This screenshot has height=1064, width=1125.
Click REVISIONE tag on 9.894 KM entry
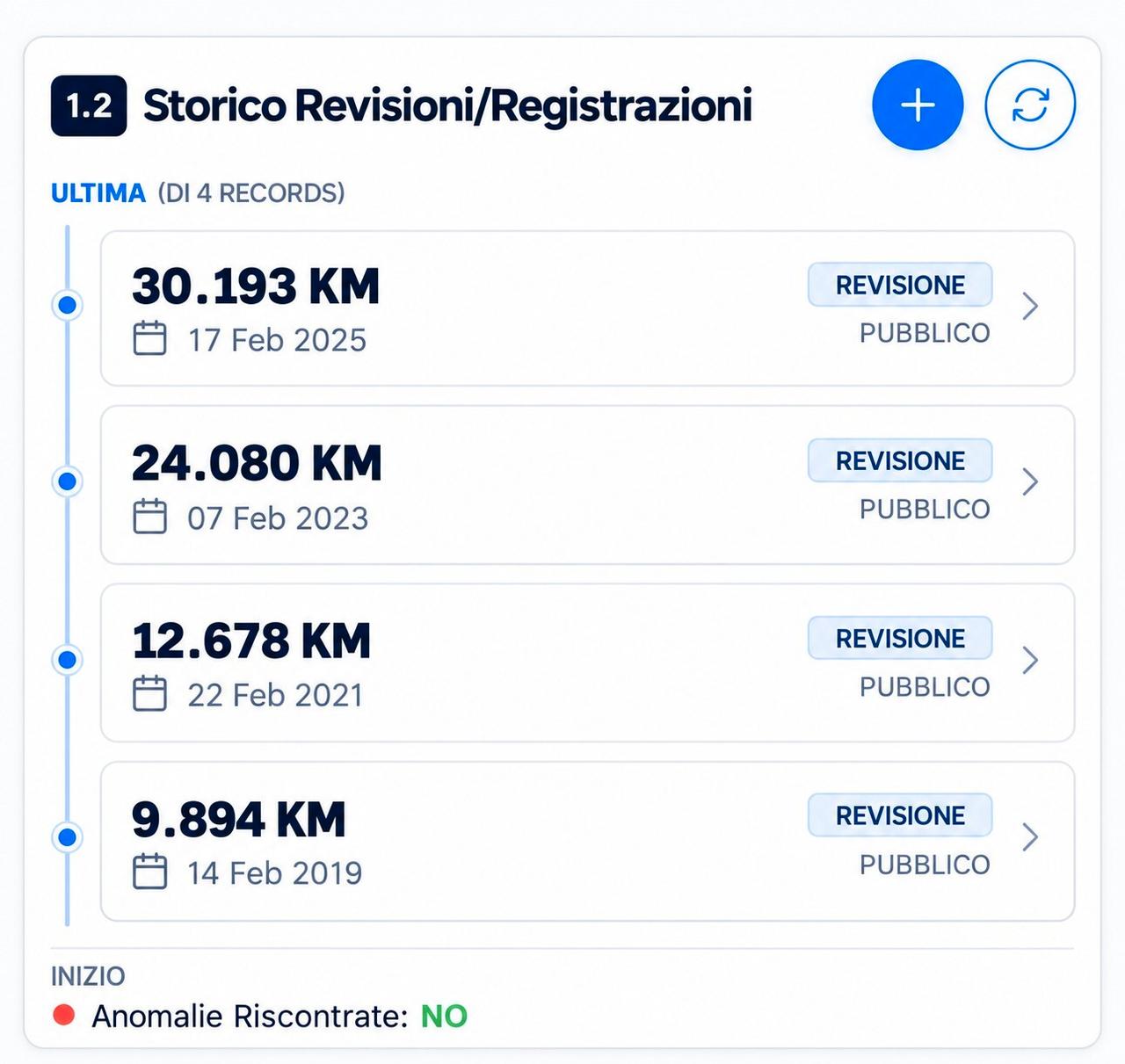tap(900, 815)
